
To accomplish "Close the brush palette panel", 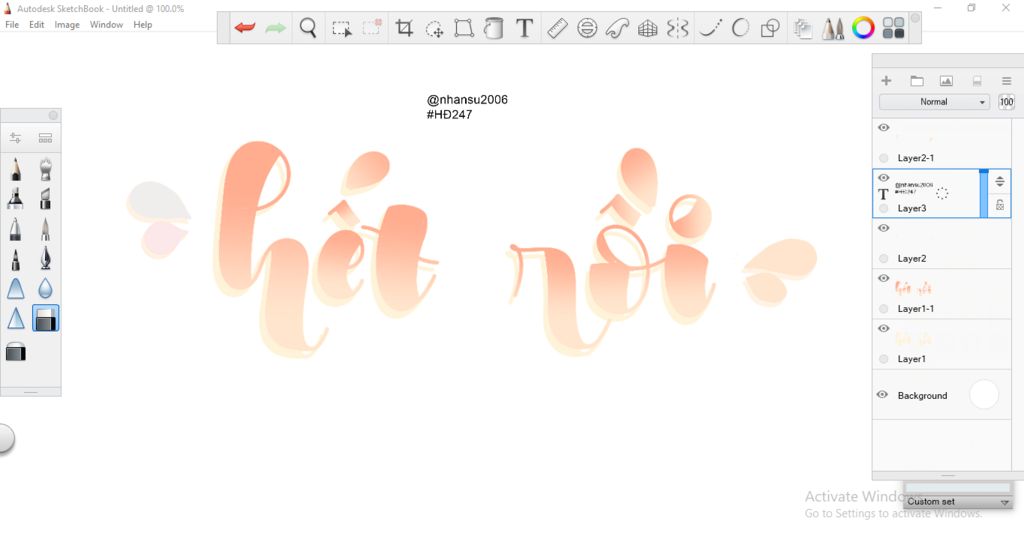I will [53, 115].
